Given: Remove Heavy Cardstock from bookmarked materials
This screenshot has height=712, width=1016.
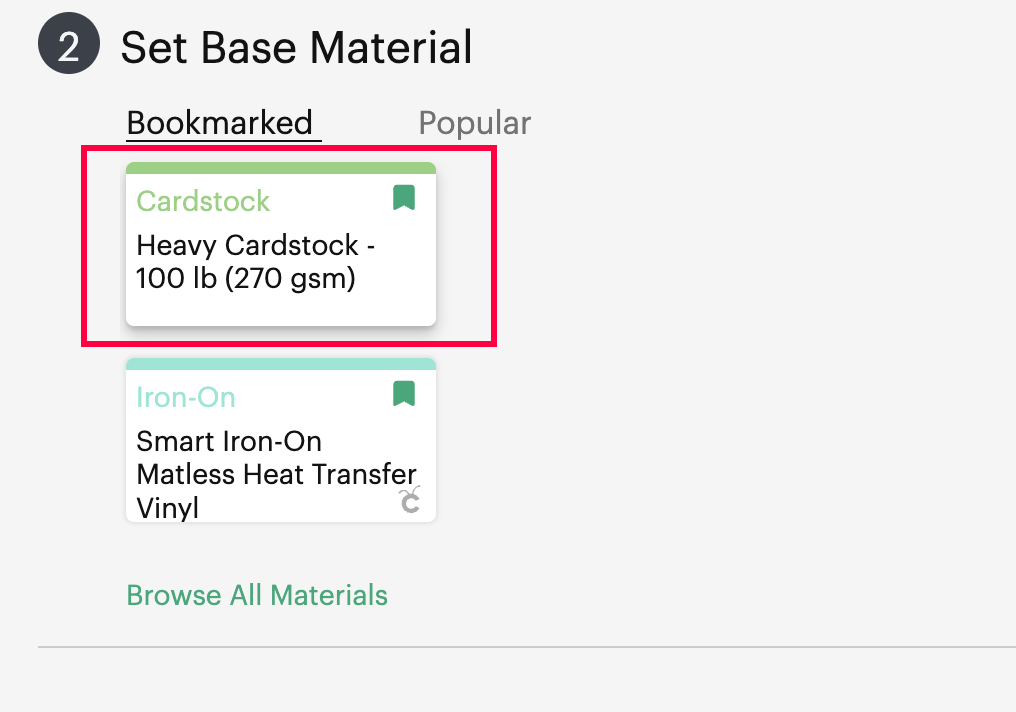Looking at the screenshot, I should click(404, 197).
